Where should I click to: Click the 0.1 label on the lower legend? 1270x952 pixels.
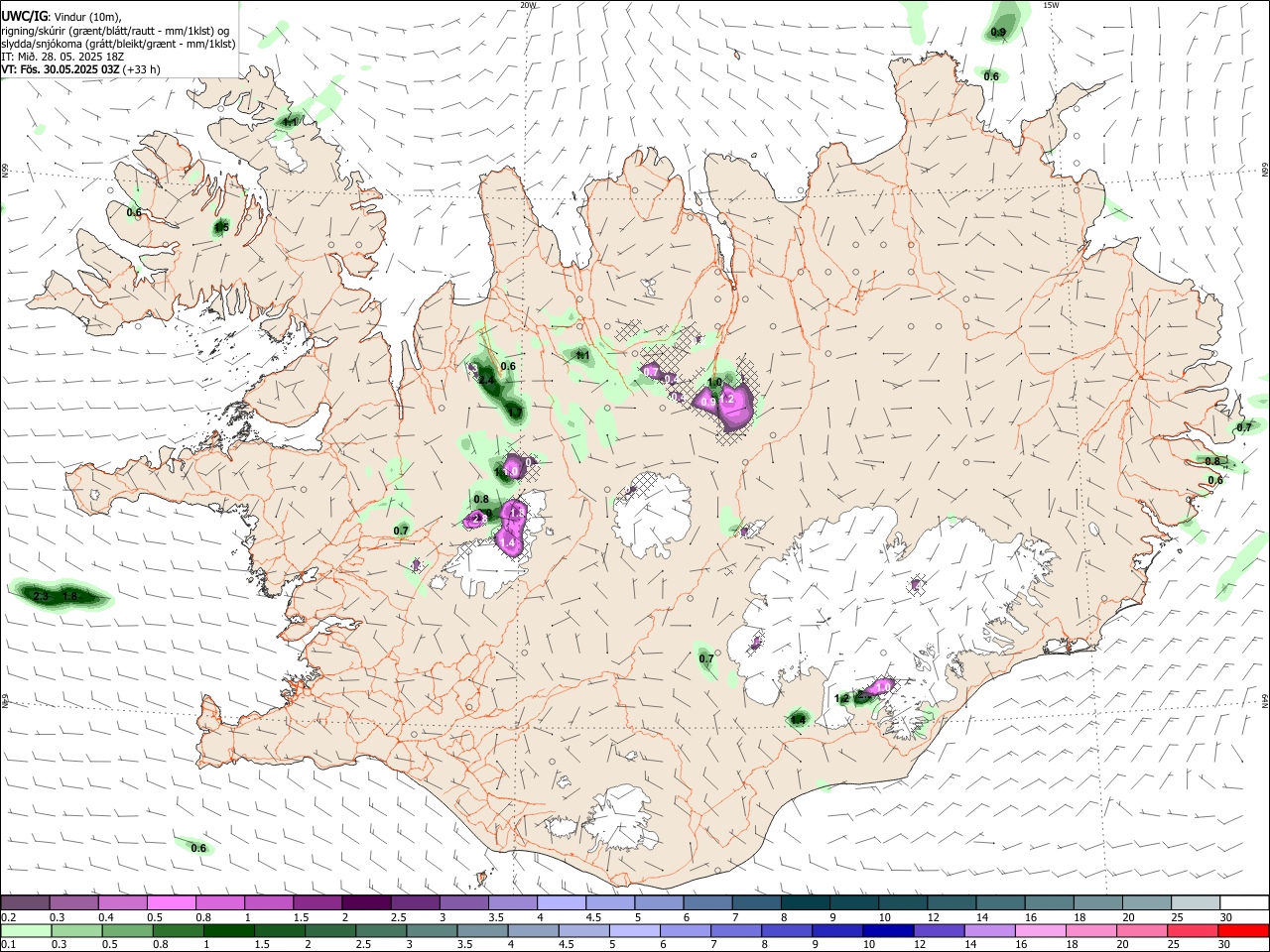coord(7,944)
